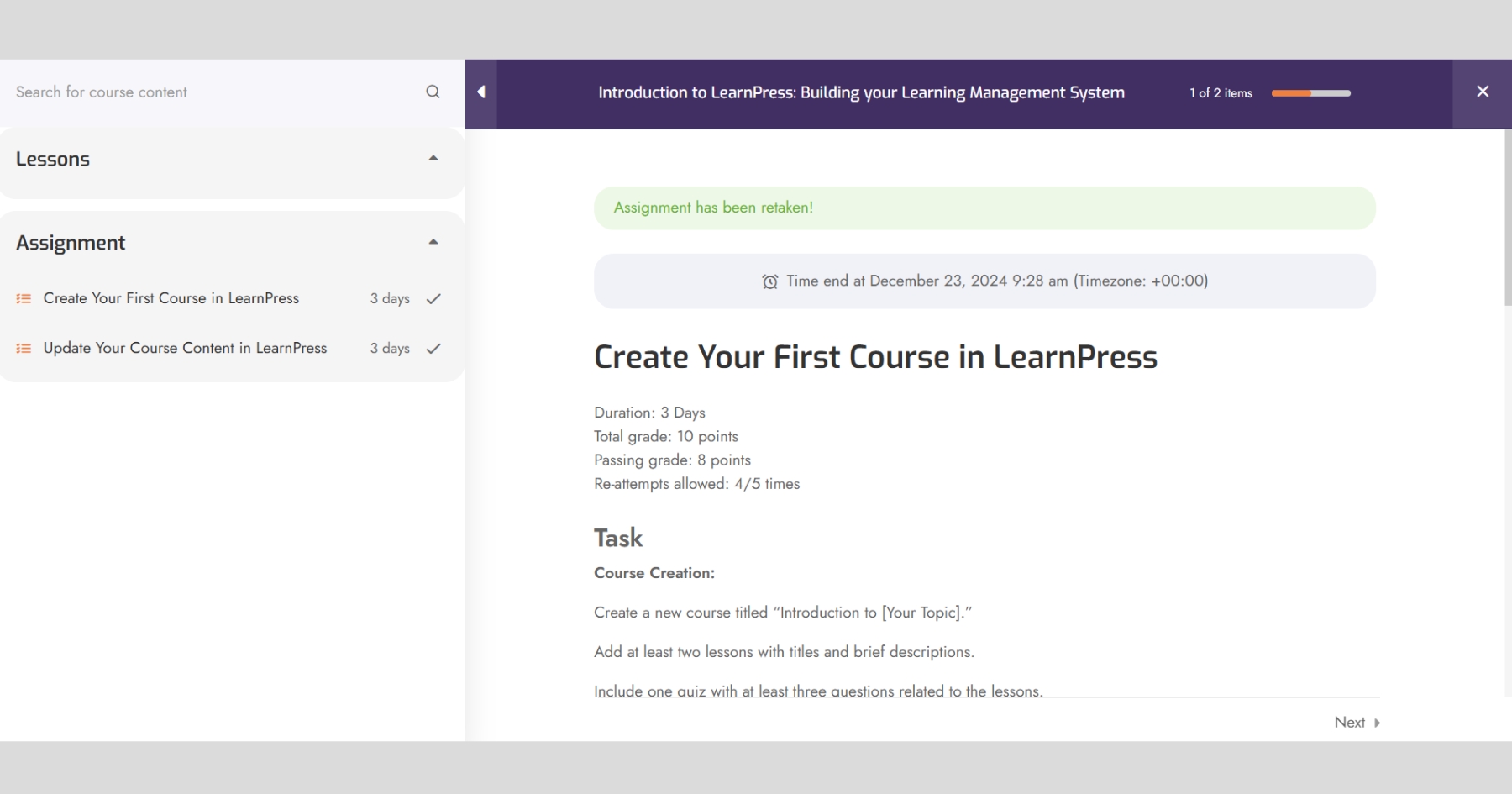This screenshot has width=1512, height=794.
Task: Open Create Your First Course in LearnPress item
Action: [171, 298]
